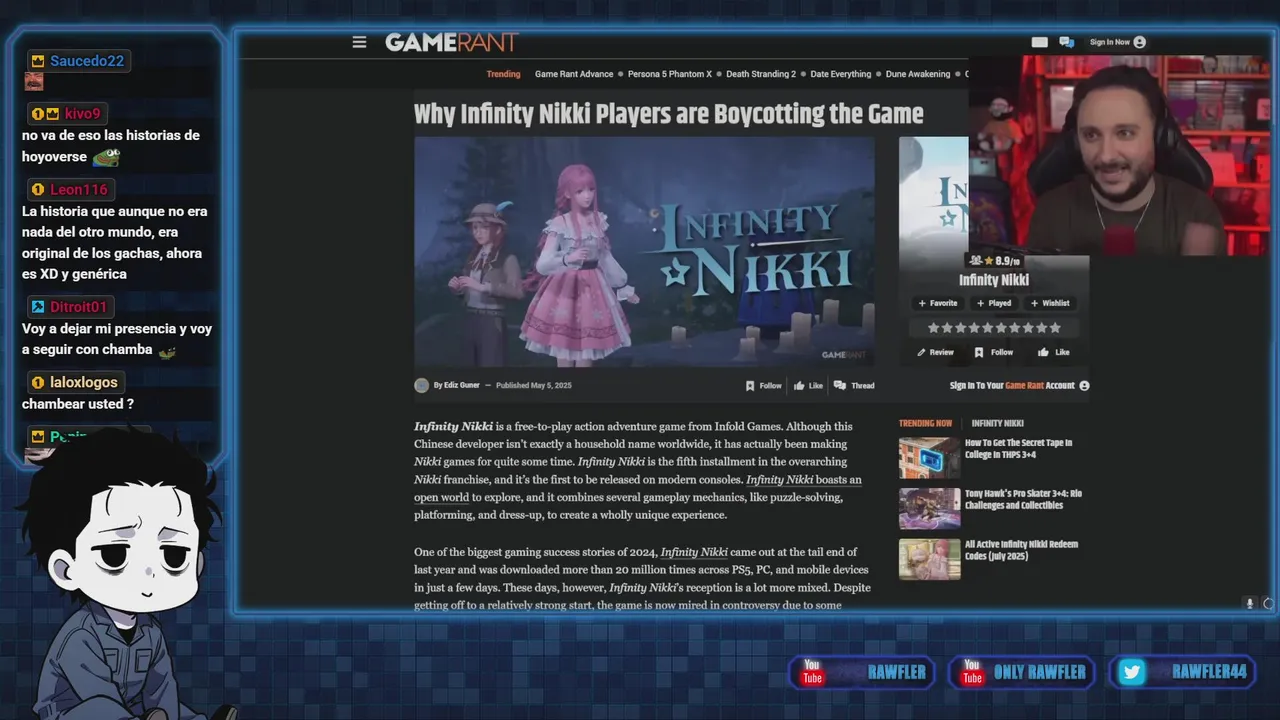Image resolution: width=1280 pixels, height=720 pixels.
Task: Open the Date Everything topic
Action: (841, 74)
